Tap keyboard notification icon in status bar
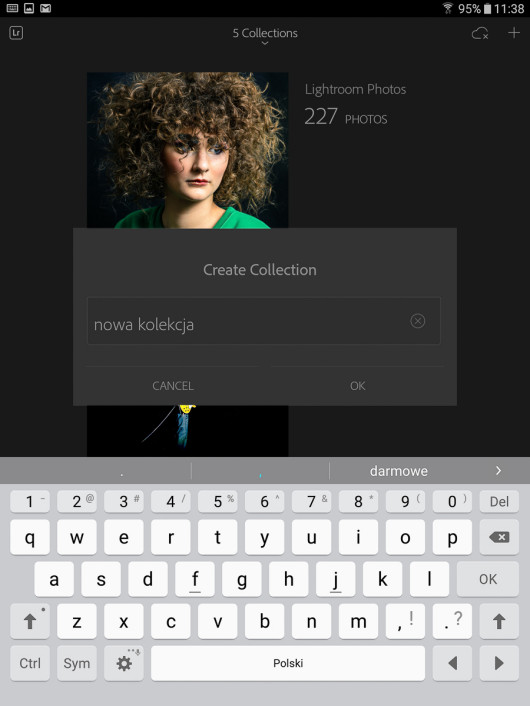Screen dimensions: 530x706 [x=12, y=8]
